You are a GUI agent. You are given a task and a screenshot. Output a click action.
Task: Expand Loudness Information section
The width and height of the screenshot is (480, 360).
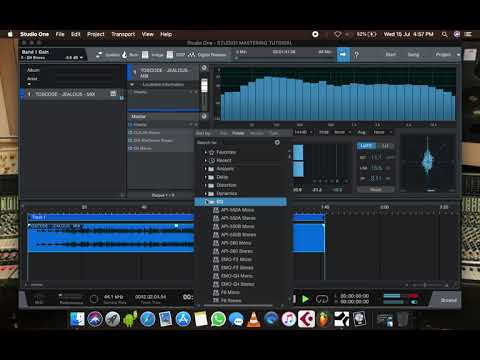132,85
